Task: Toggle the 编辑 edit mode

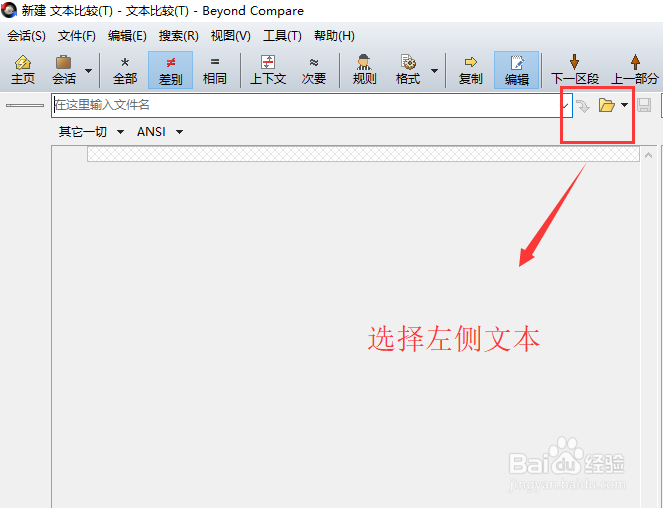Action: 517,70
